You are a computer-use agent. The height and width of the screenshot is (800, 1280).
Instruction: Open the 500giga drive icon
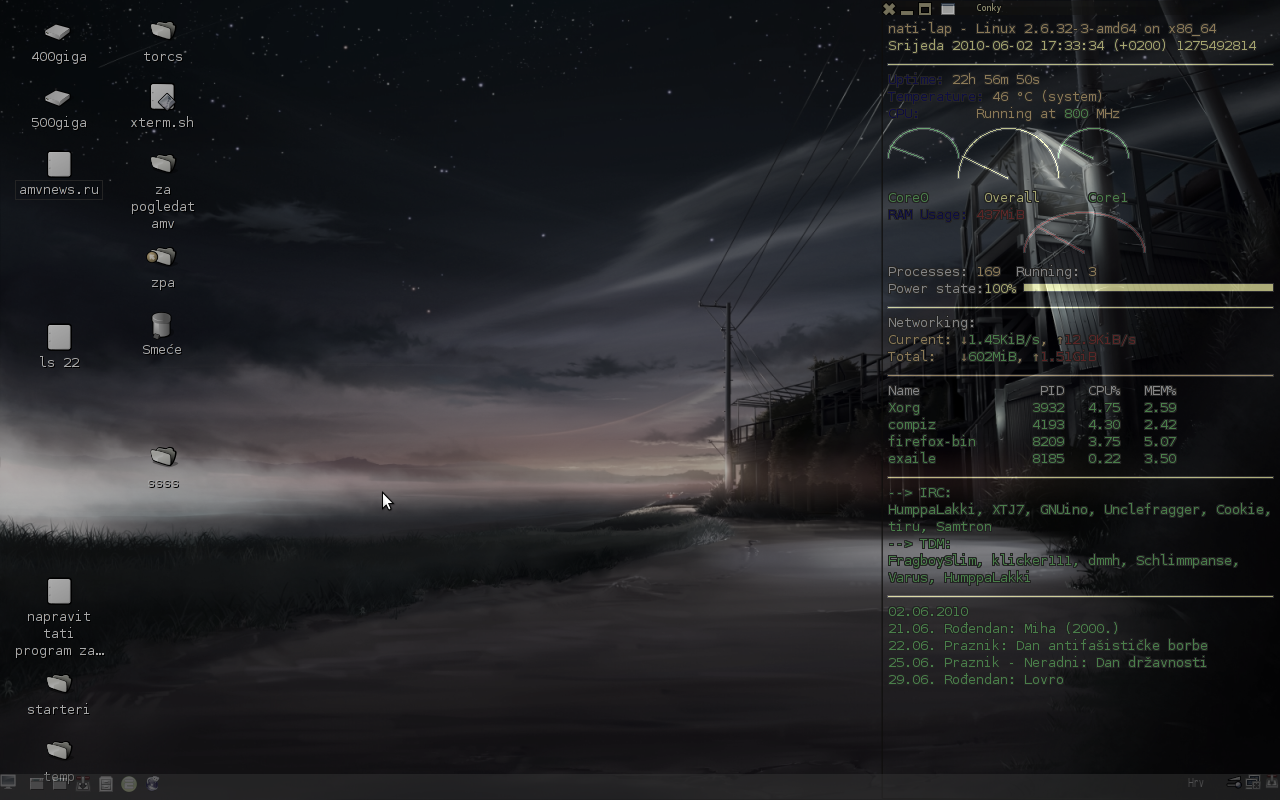point(58,98)
